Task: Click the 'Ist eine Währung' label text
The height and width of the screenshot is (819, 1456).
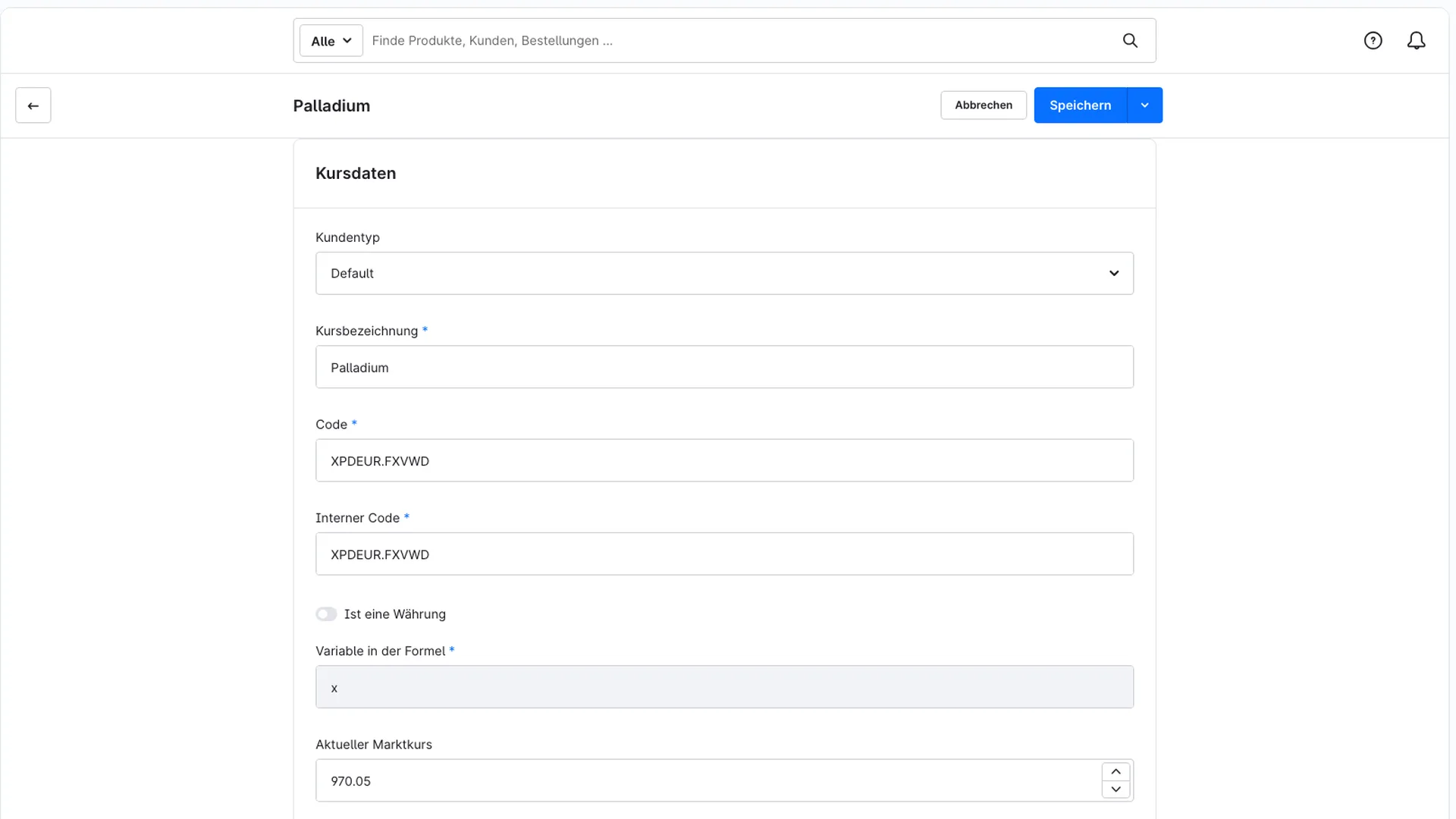Action: coord(395,614)
